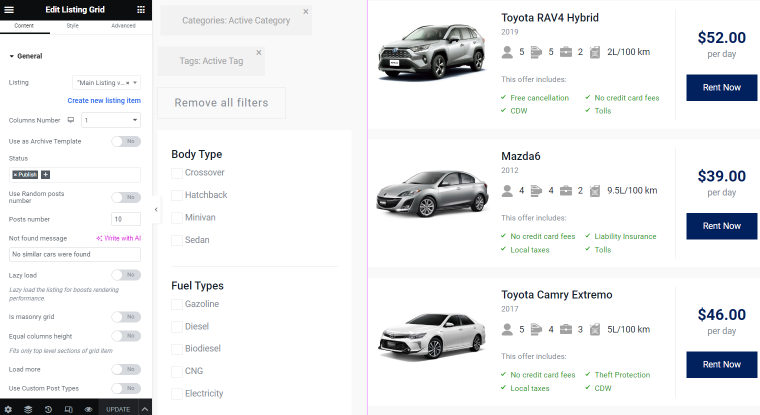Toggle the Load more switch

[126, 369]
